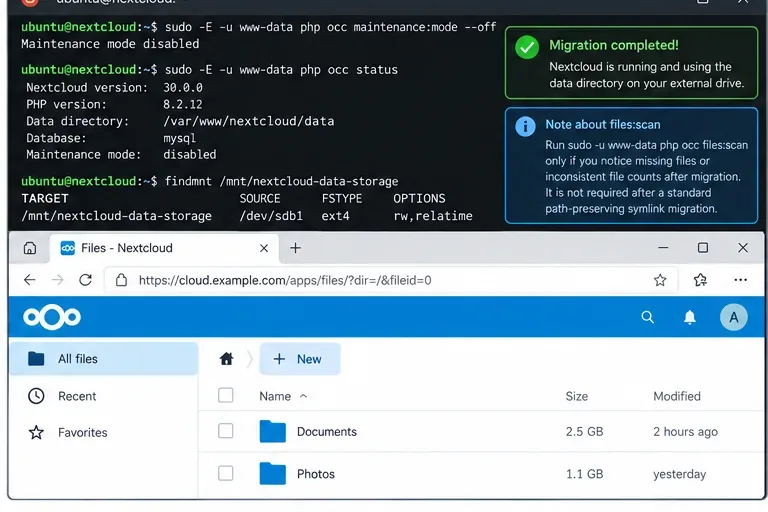The width and height of the screenshot is (768, 512).
Task: Click 'rw,relatime' in findmnt output
Action: point(433,216)
